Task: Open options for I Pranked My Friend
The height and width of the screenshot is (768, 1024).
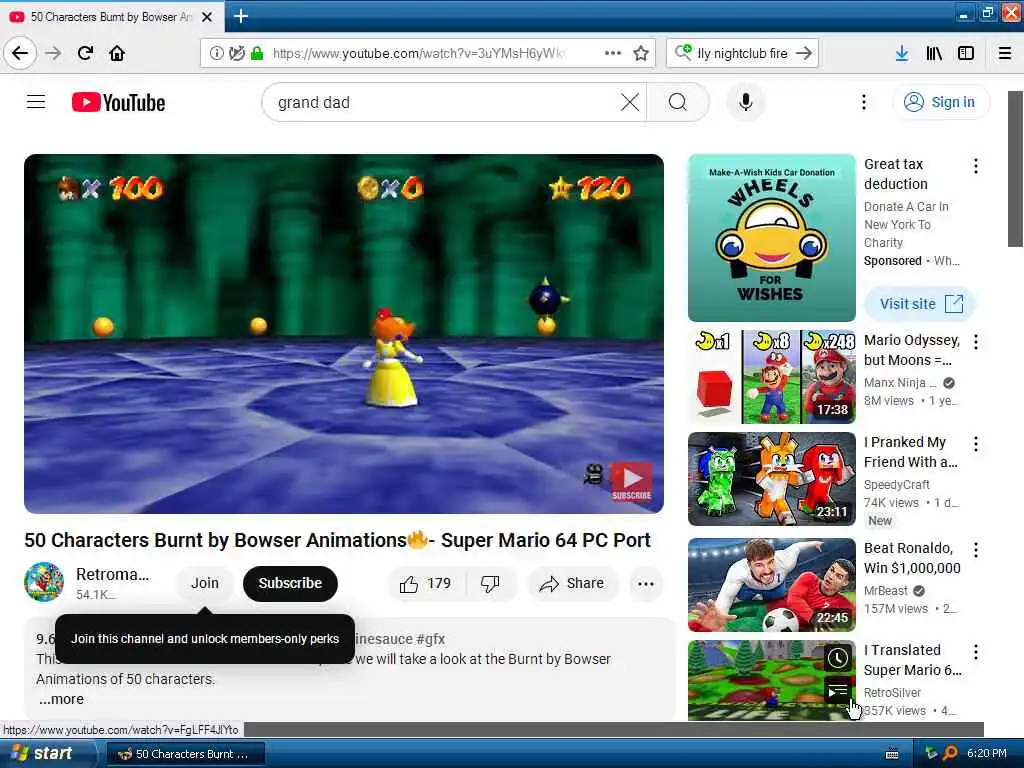Action: click(x=976, y=444)
